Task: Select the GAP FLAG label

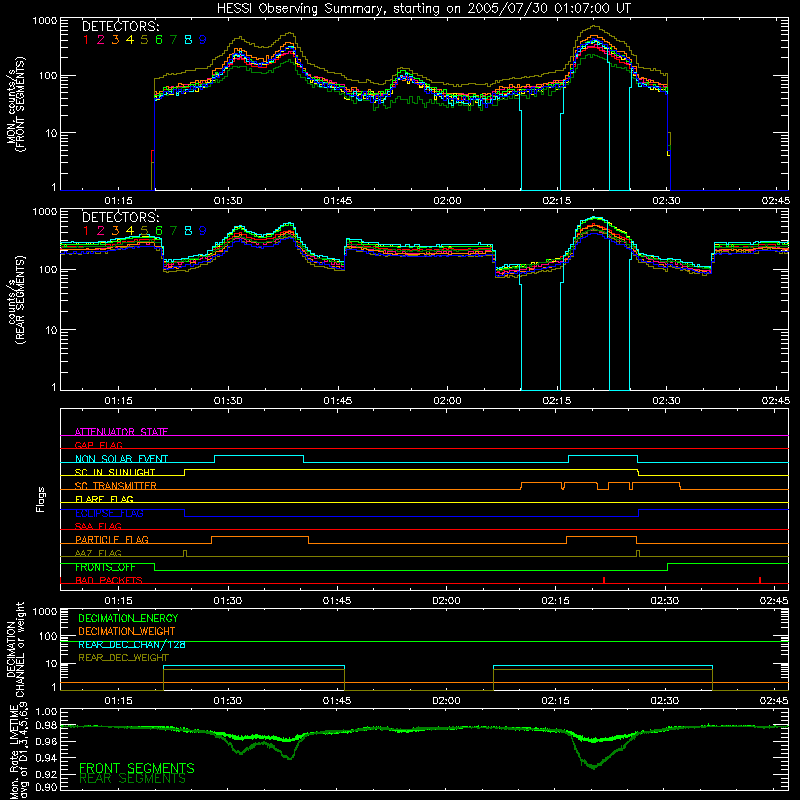Action: click(x=98, y=445)
